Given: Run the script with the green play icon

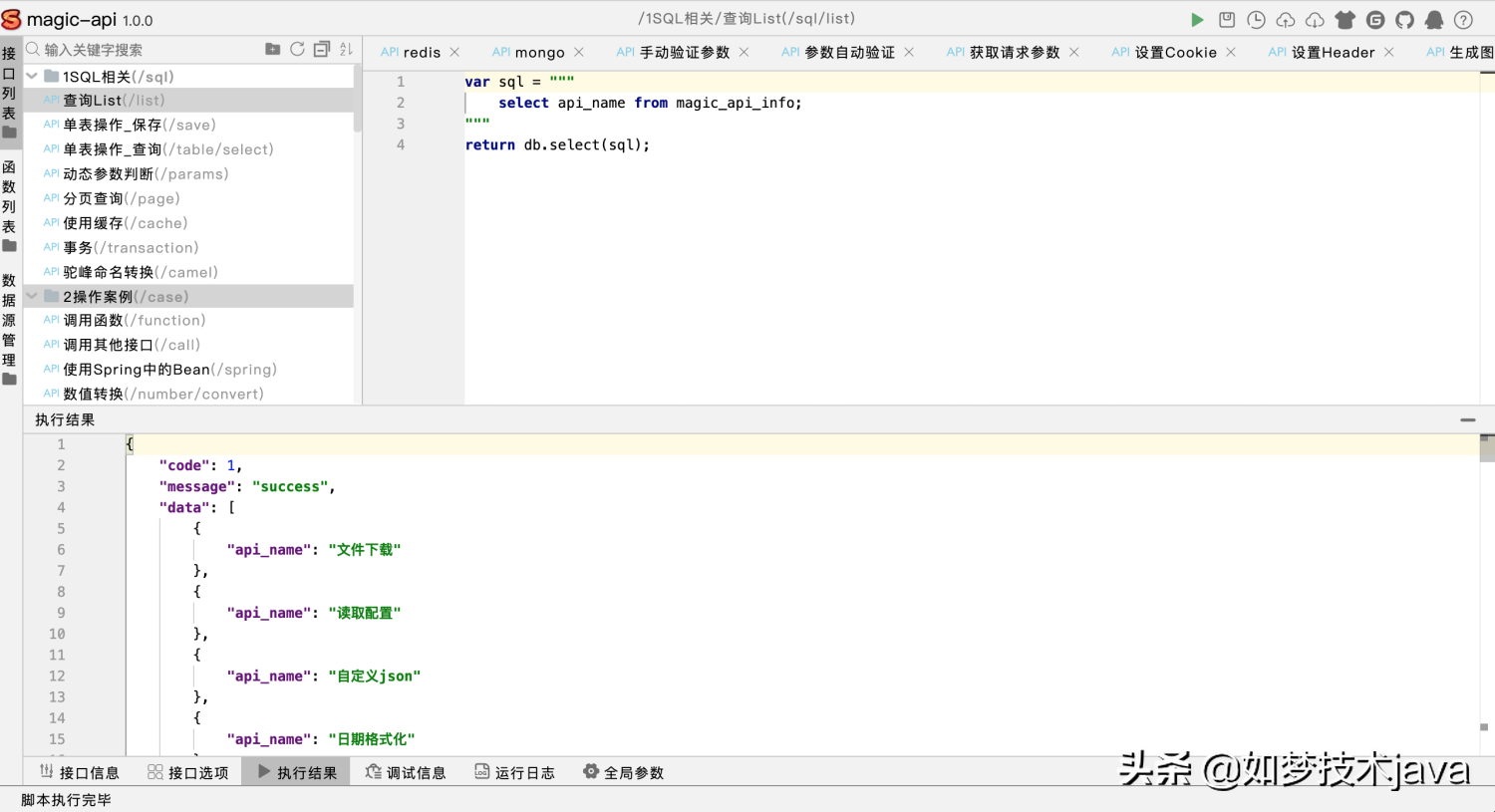Looking at the screenshot, I should coord(1197,20).
